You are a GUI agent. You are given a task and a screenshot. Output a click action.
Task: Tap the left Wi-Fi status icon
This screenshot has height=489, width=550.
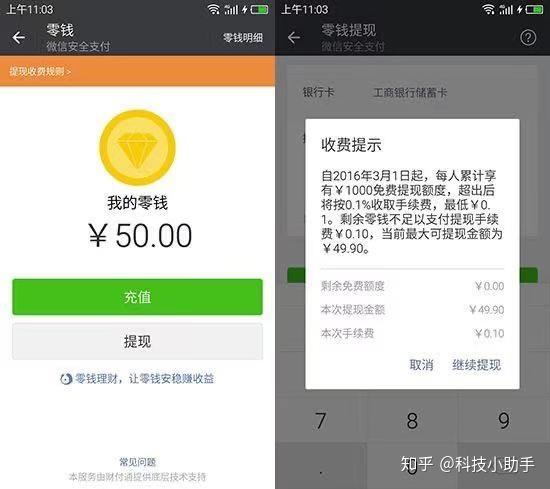click(x=213, y=9)
